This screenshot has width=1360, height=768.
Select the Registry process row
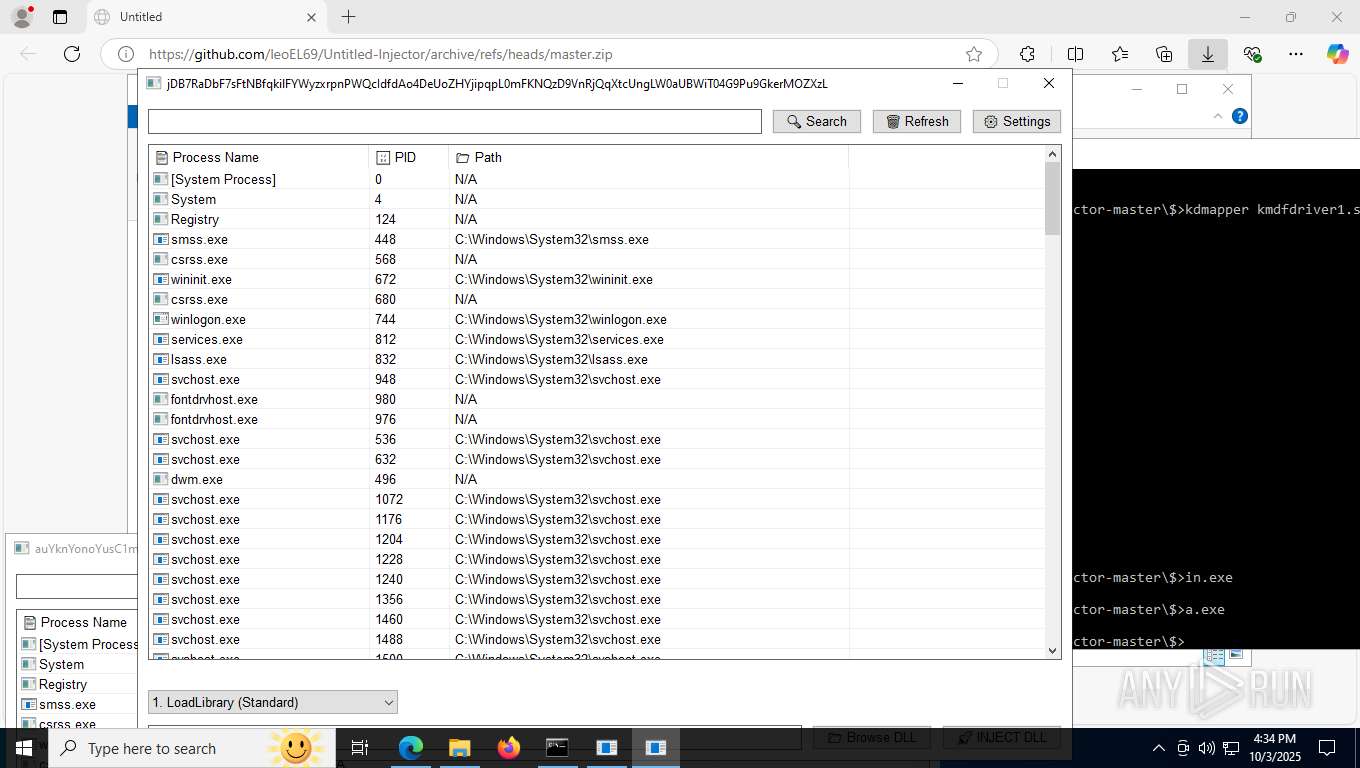click(596, 219)
